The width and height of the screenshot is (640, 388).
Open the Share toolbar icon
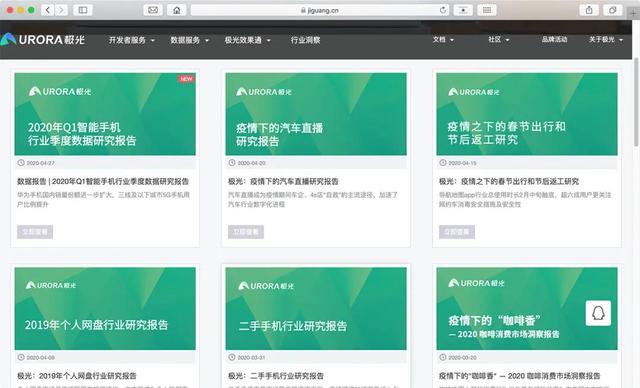pos(589,10)
